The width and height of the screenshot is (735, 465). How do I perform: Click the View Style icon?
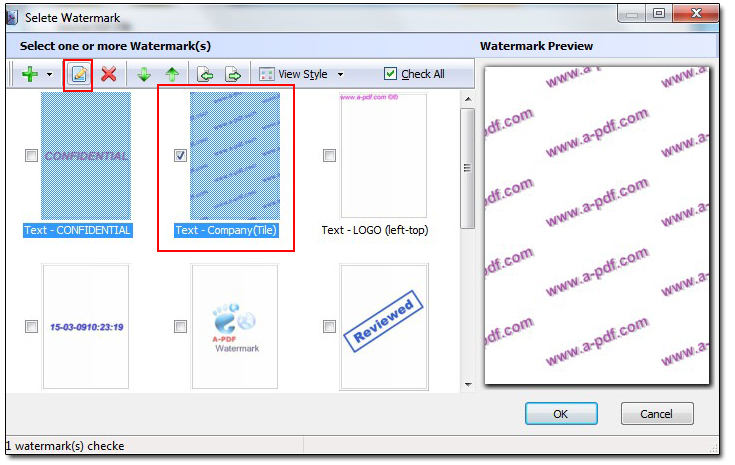(266, 74)
